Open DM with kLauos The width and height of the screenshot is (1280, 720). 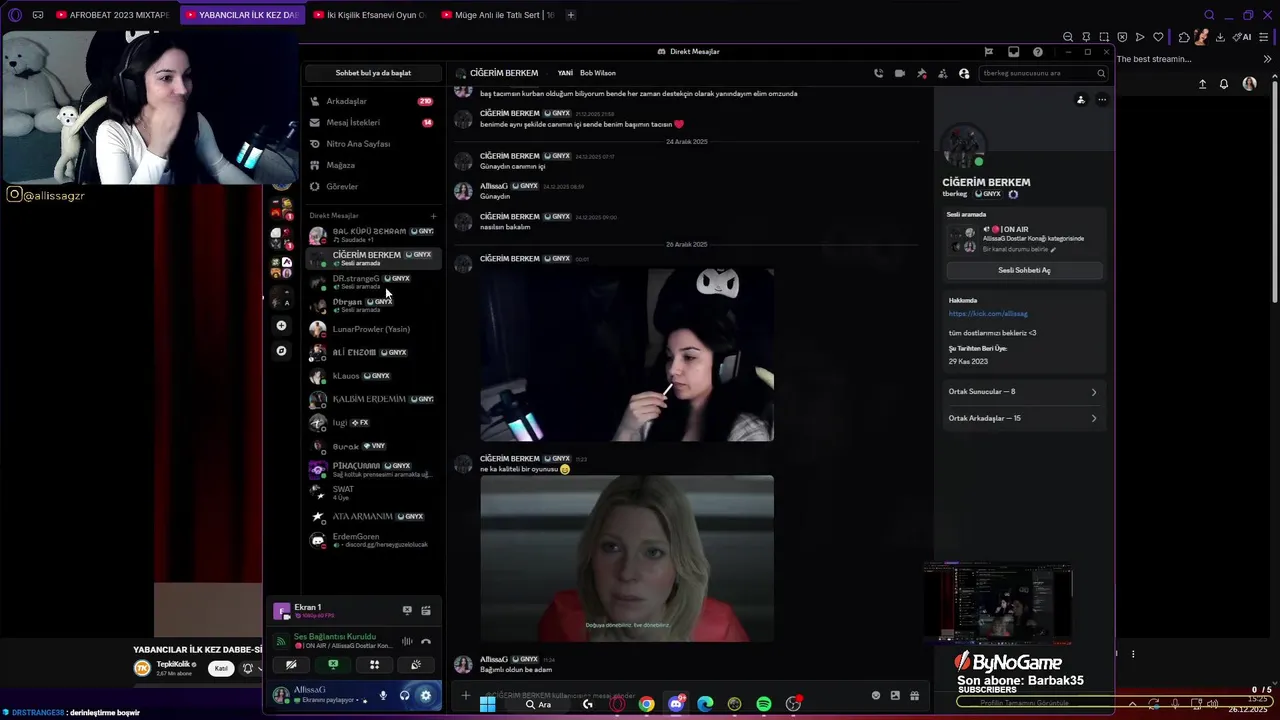(x=372, y=376)
